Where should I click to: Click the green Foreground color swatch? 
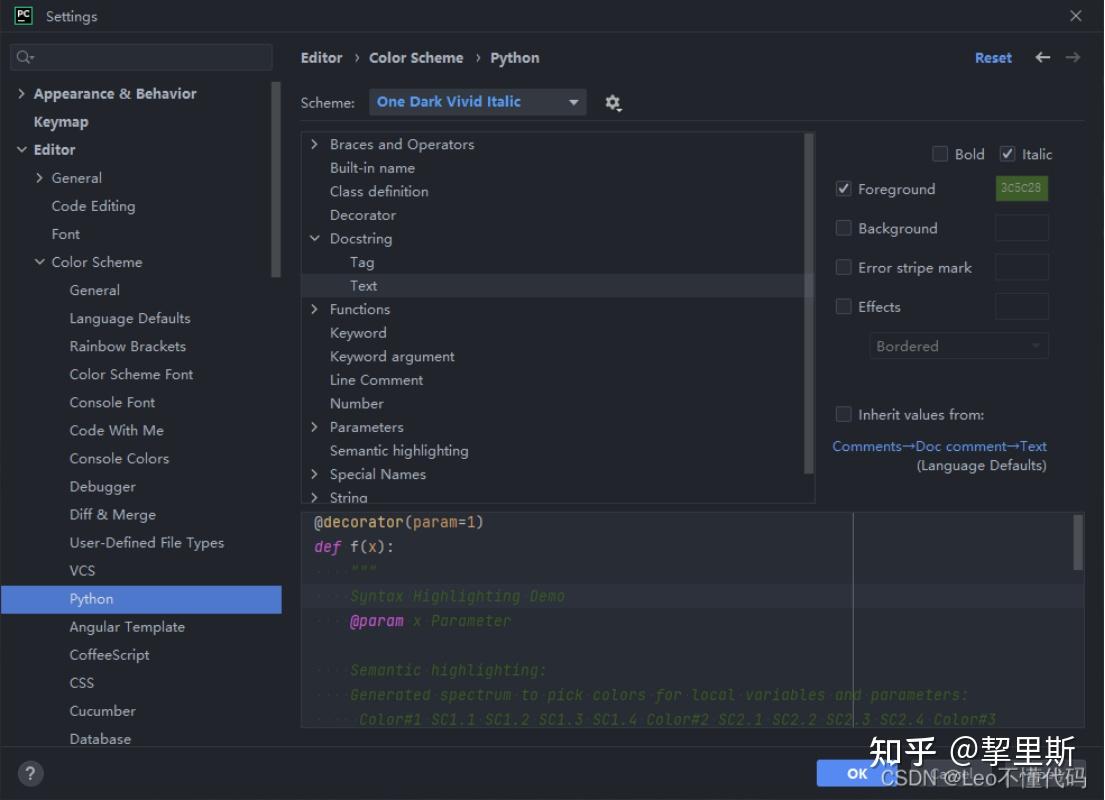1021,188
